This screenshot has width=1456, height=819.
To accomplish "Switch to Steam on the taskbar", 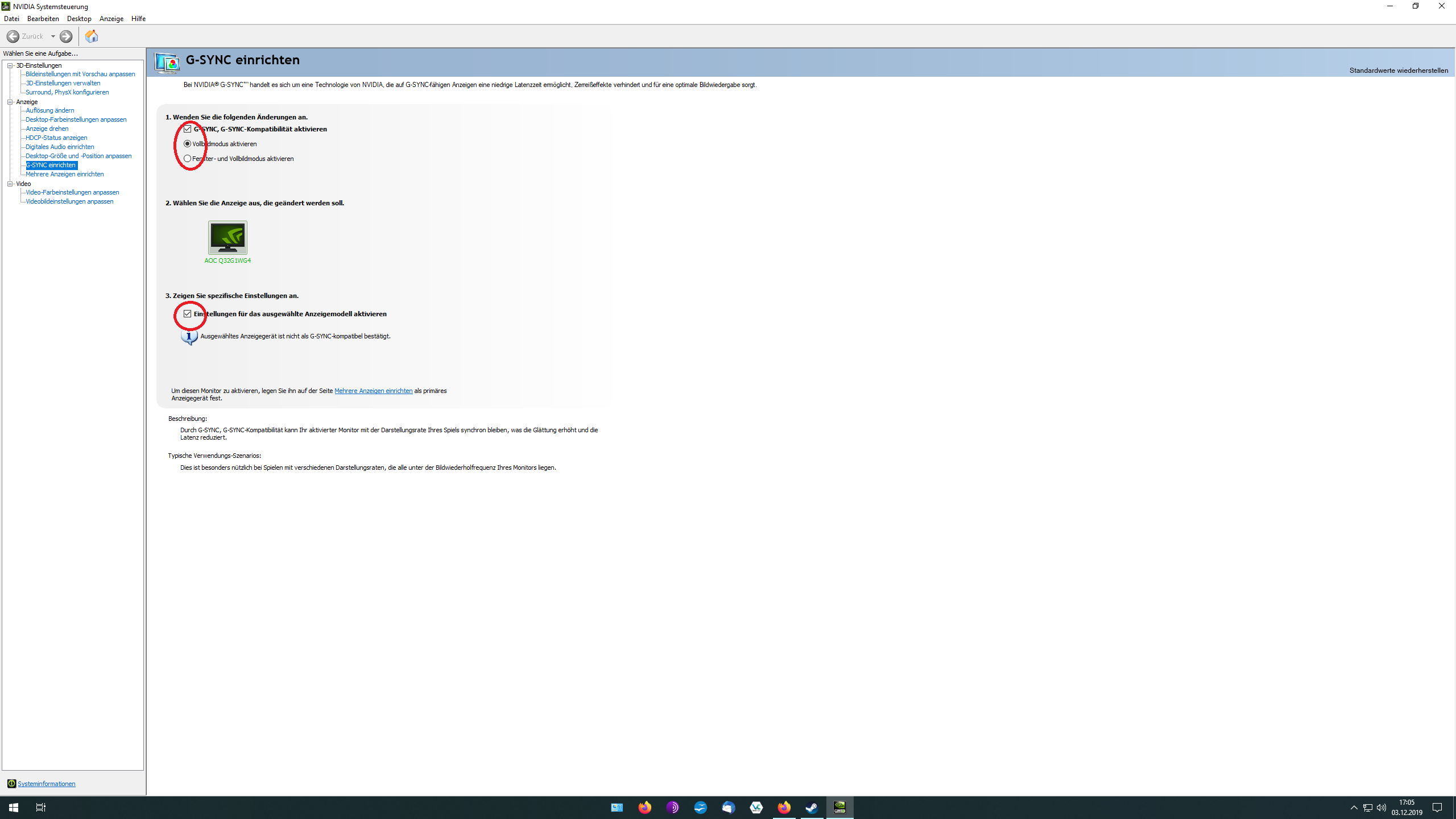I will pyautogui.click(x=812, y=808).
